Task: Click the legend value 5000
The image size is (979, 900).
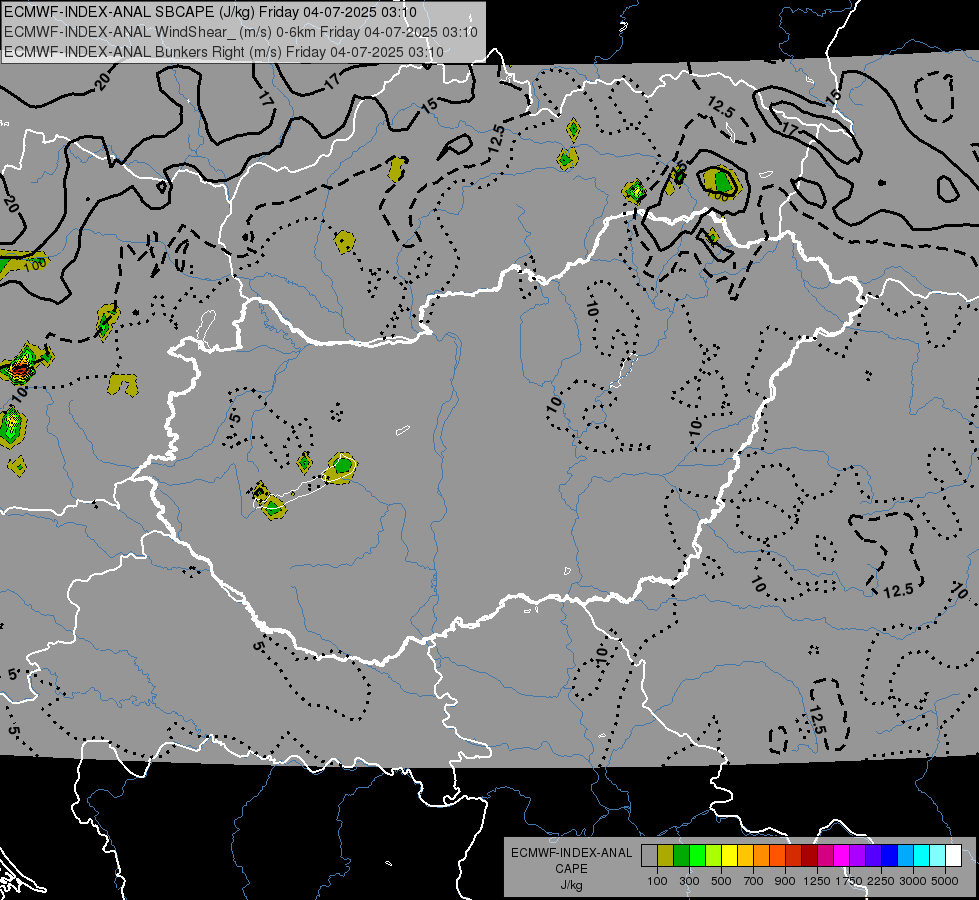Action: 945,881
